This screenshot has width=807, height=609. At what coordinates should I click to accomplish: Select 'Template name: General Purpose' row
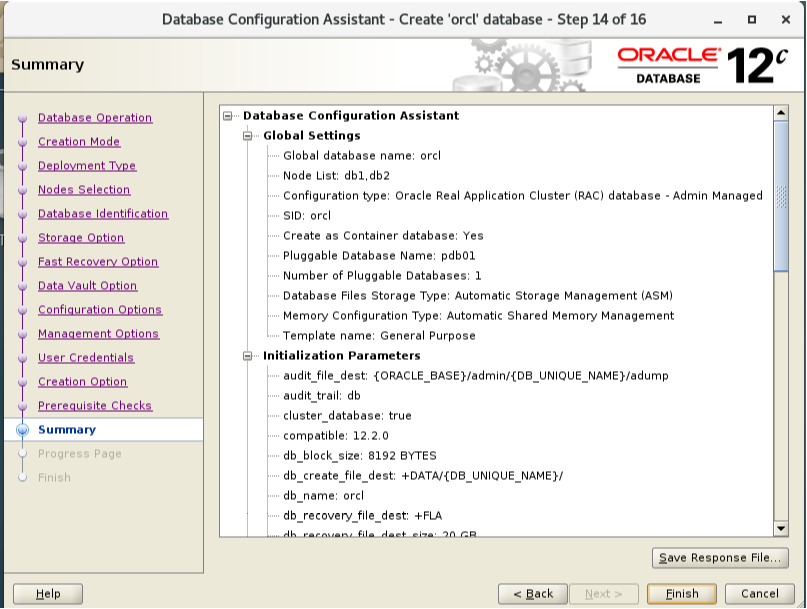379,336
